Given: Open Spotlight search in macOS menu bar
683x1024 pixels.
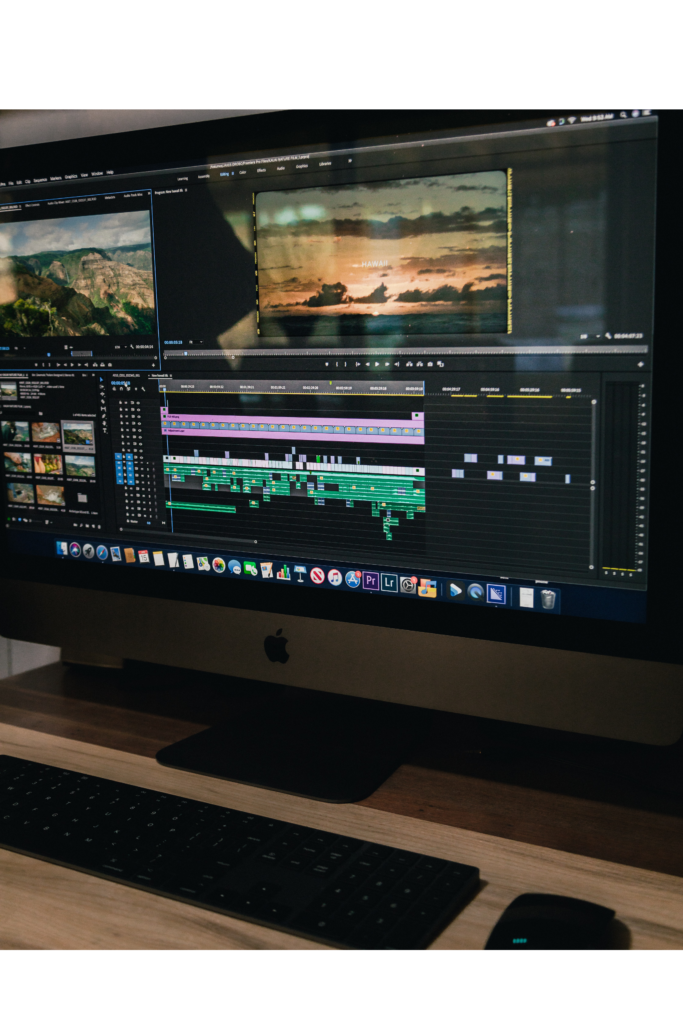Looking at the screenshot, I should tap(624, 115).
